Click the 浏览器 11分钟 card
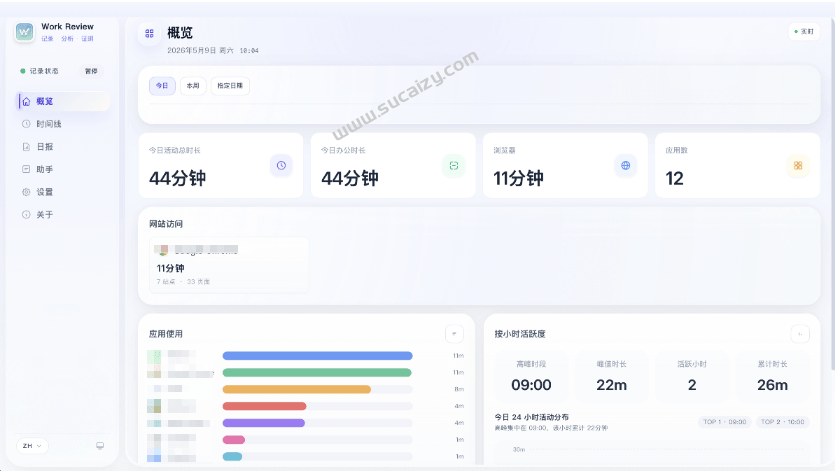 pos(565,166)
